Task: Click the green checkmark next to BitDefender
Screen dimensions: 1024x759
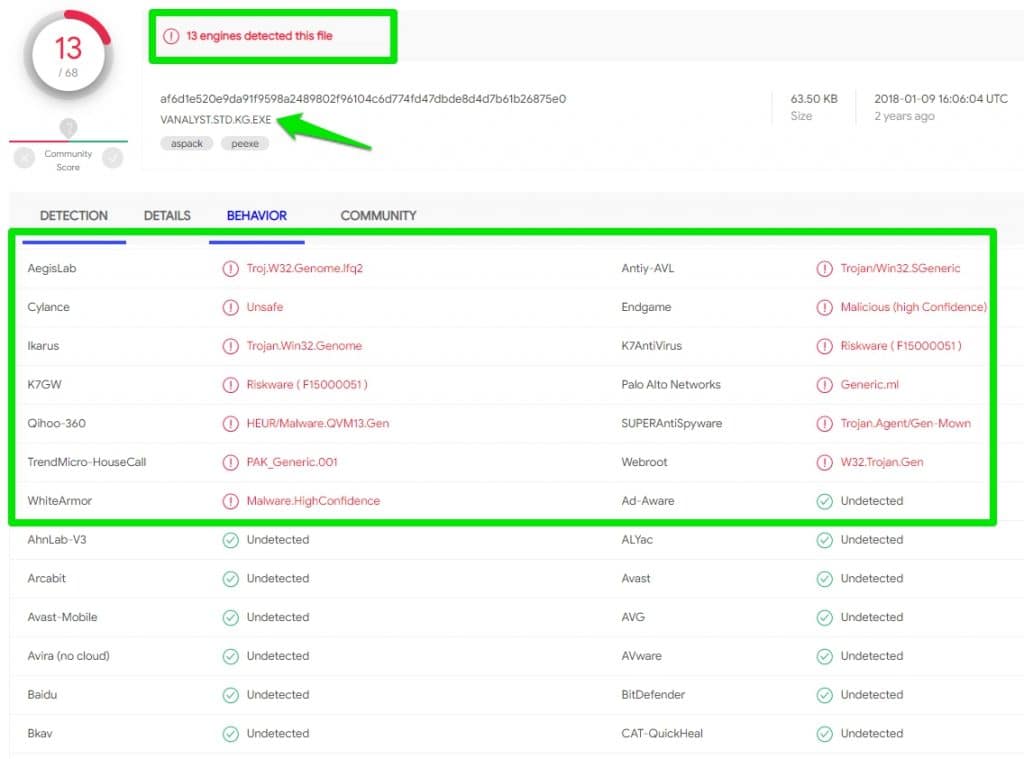Action: (825, 694)
